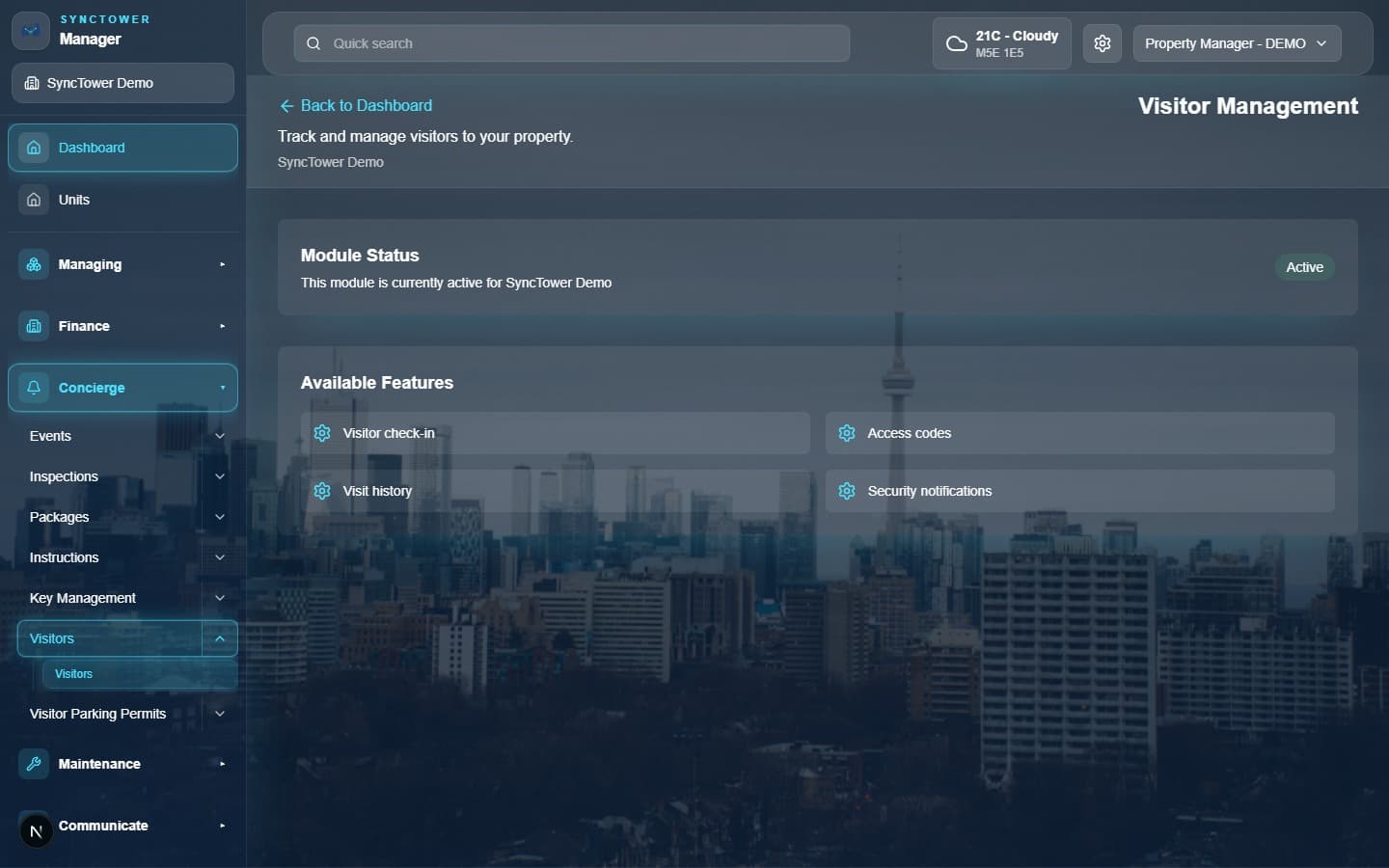Open the Dashboard menu item
1389x868 pixels.
pos(123,148)
